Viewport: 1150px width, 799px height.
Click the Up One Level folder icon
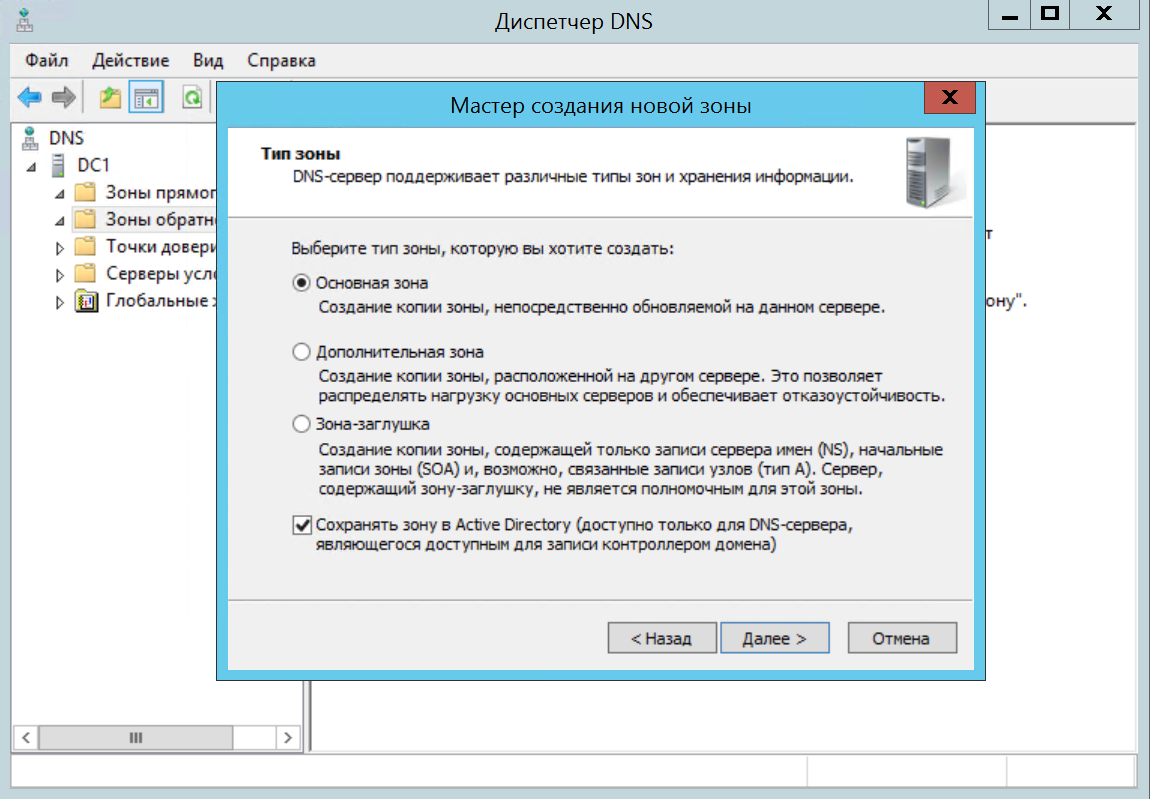[109, 98]
